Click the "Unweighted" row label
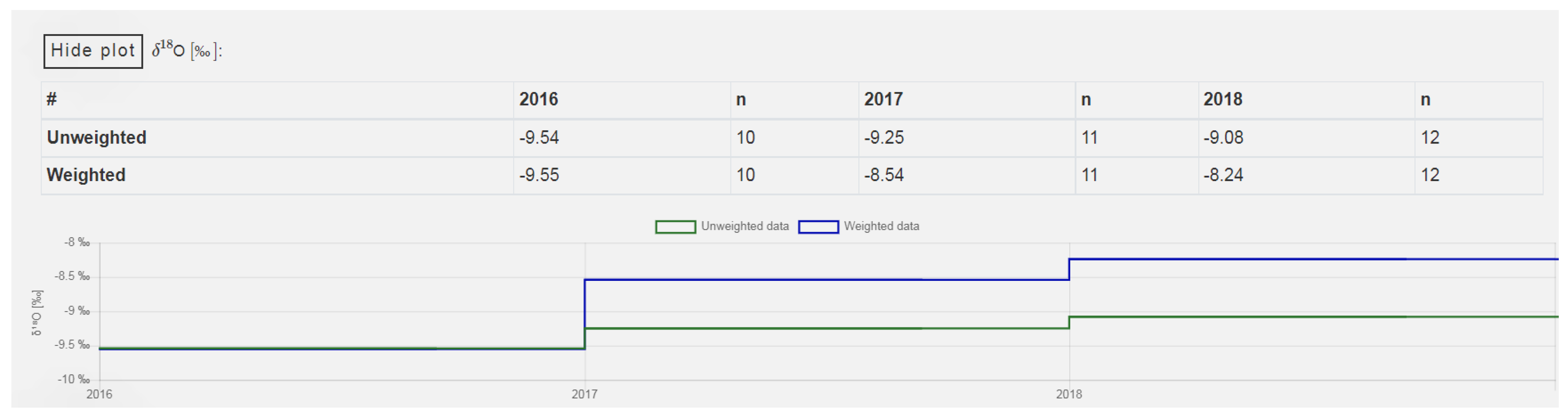This screenshot has height=419, width=1568. (97, 138)
